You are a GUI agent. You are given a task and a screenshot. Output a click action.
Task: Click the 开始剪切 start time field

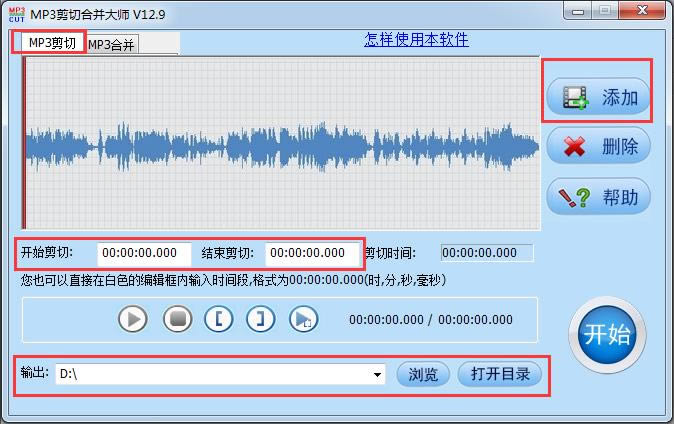pos(144,253)
